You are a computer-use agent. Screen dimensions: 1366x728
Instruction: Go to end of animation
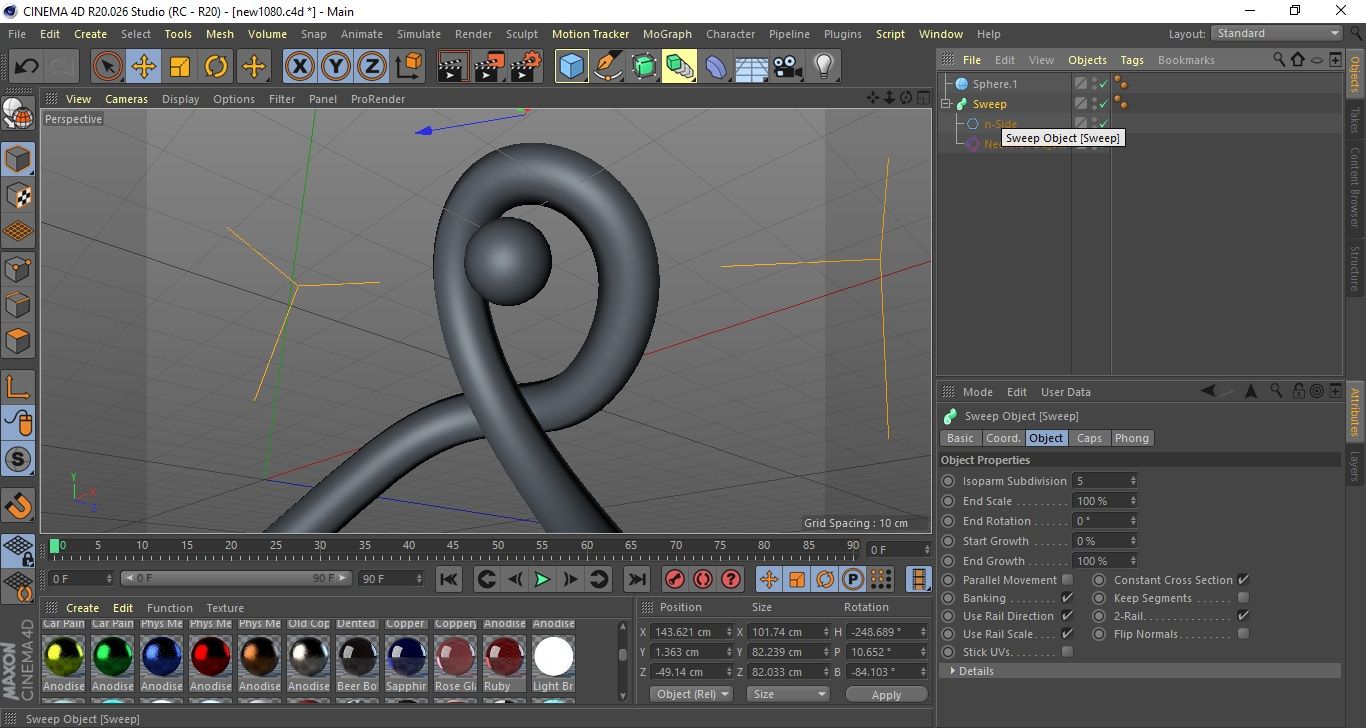pyautogui.click(x=636, y=579)
